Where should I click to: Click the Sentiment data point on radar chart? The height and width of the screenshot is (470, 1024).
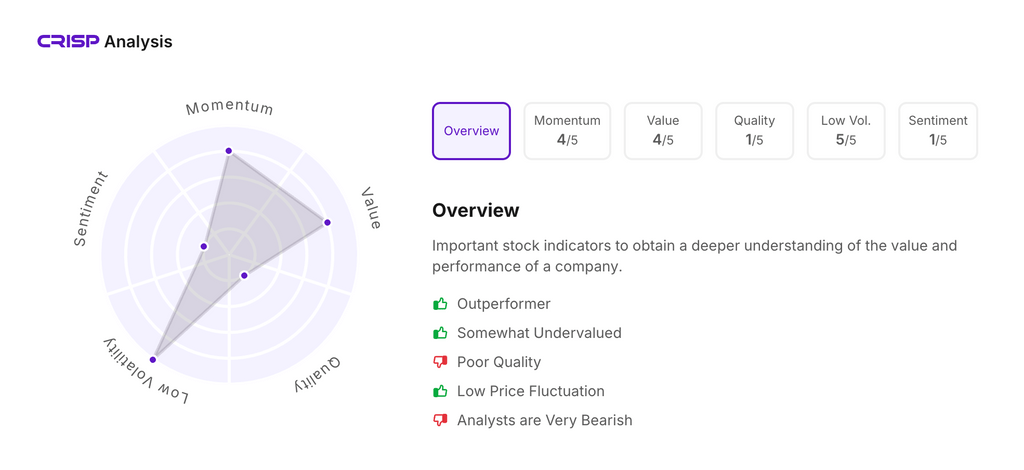point(204,246)
